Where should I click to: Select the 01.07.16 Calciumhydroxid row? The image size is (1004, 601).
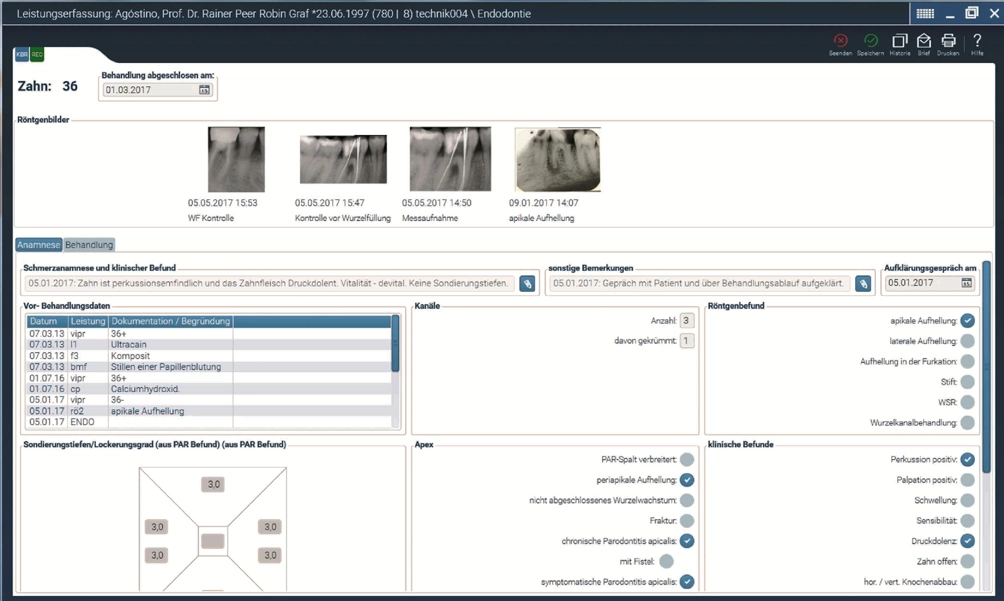pyautogui.click(x=209, y=389)
